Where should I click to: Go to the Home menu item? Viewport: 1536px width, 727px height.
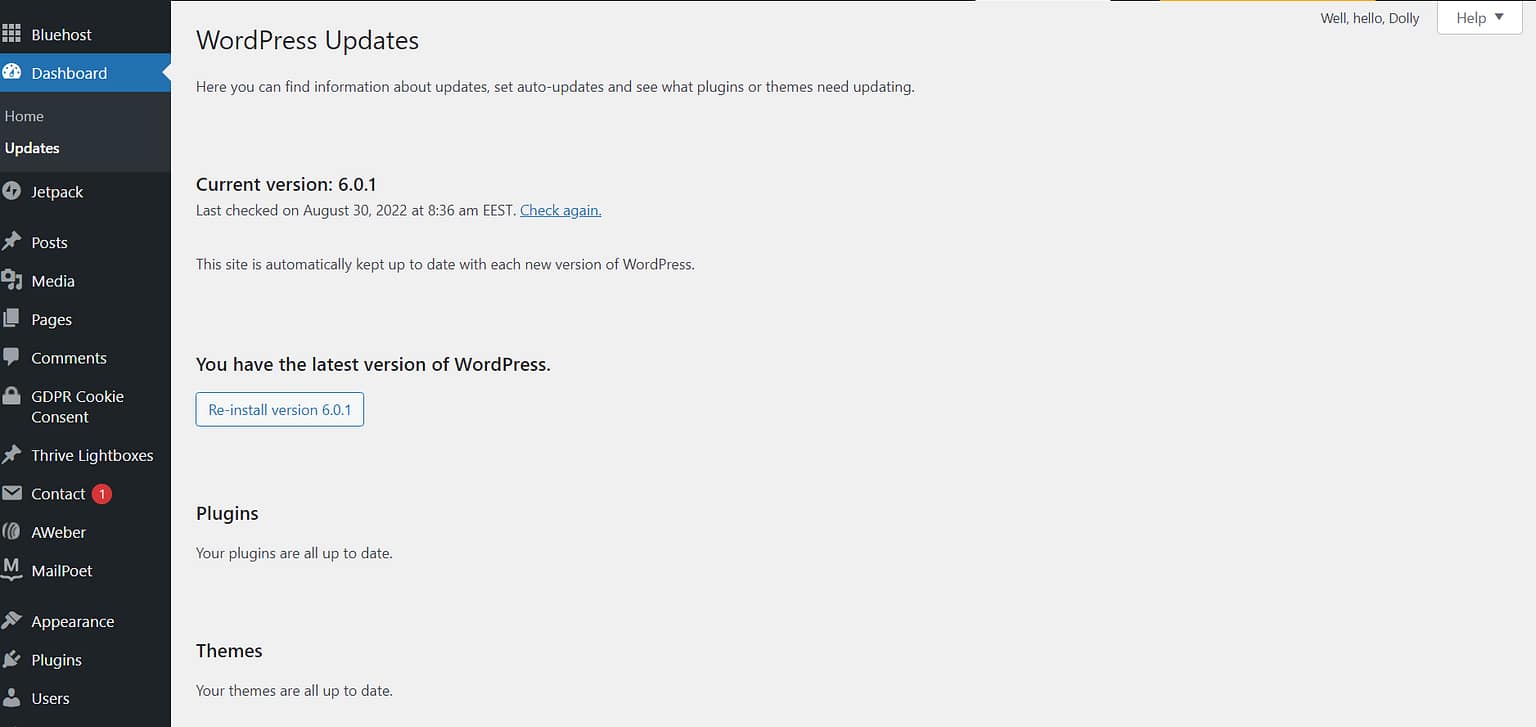[x=24, y=116]
